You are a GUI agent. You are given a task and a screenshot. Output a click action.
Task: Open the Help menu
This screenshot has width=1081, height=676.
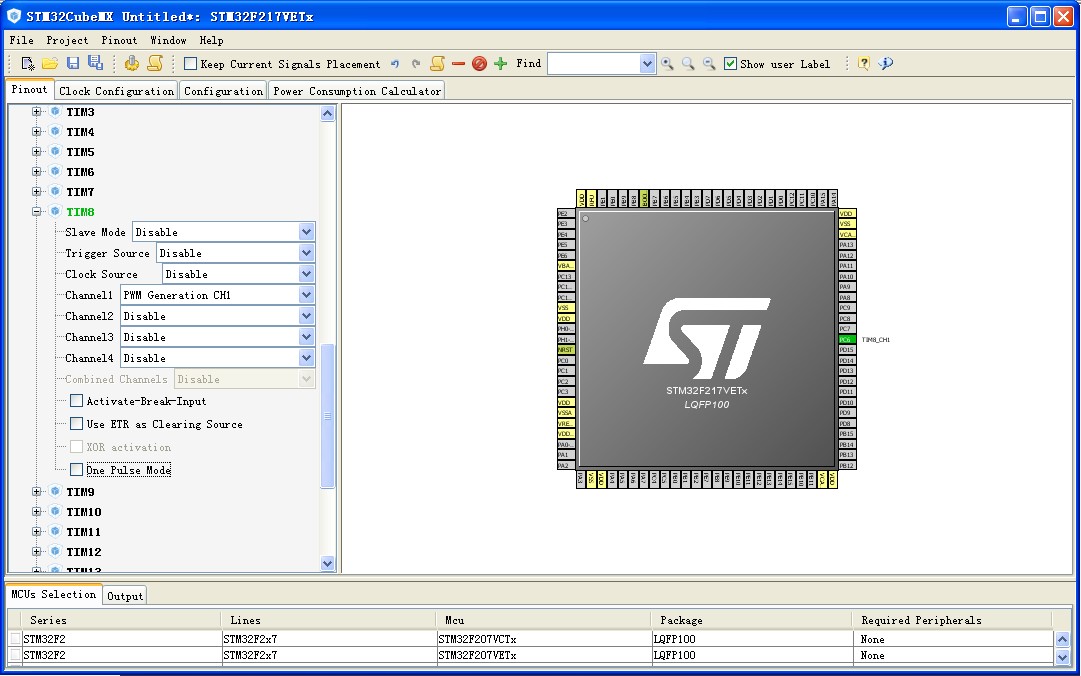click(211, 40)
